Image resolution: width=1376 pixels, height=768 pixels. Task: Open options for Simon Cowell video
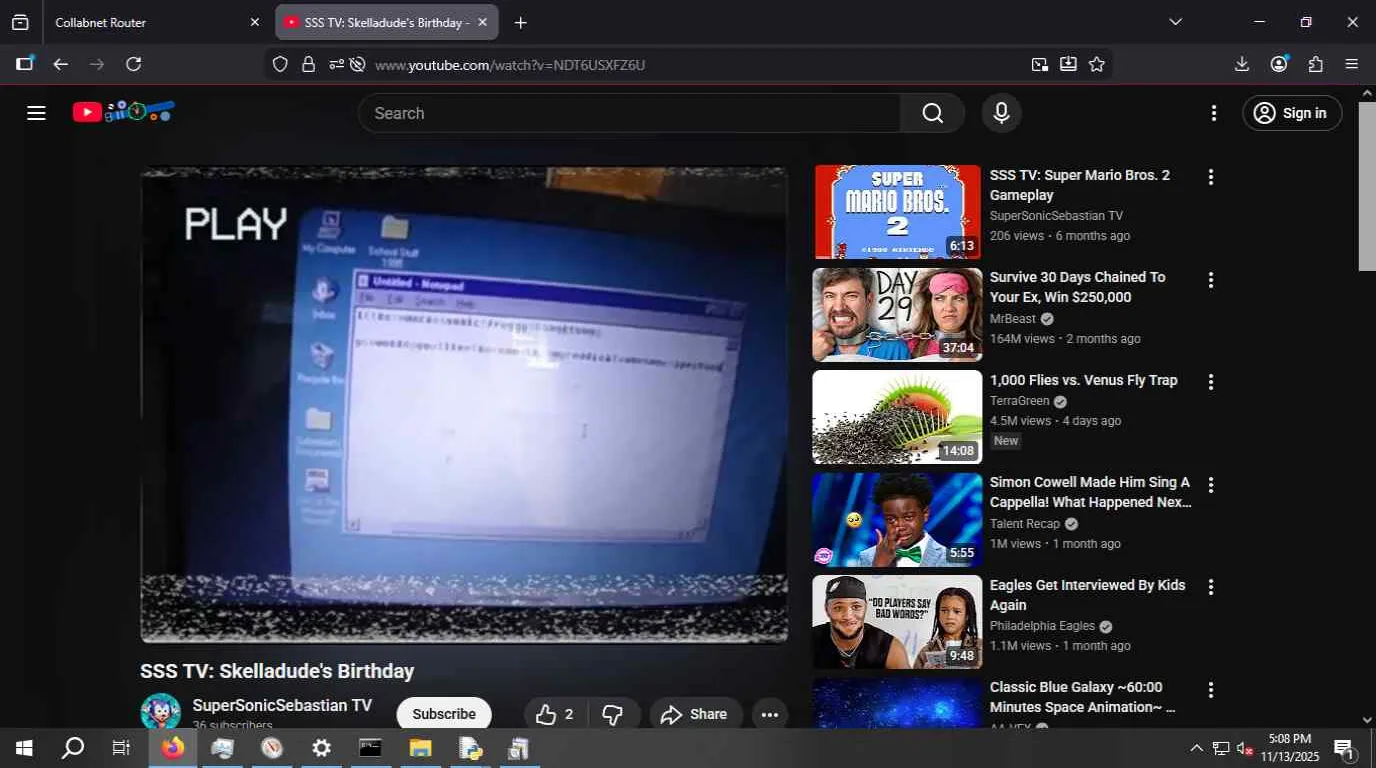[1211, 485]
